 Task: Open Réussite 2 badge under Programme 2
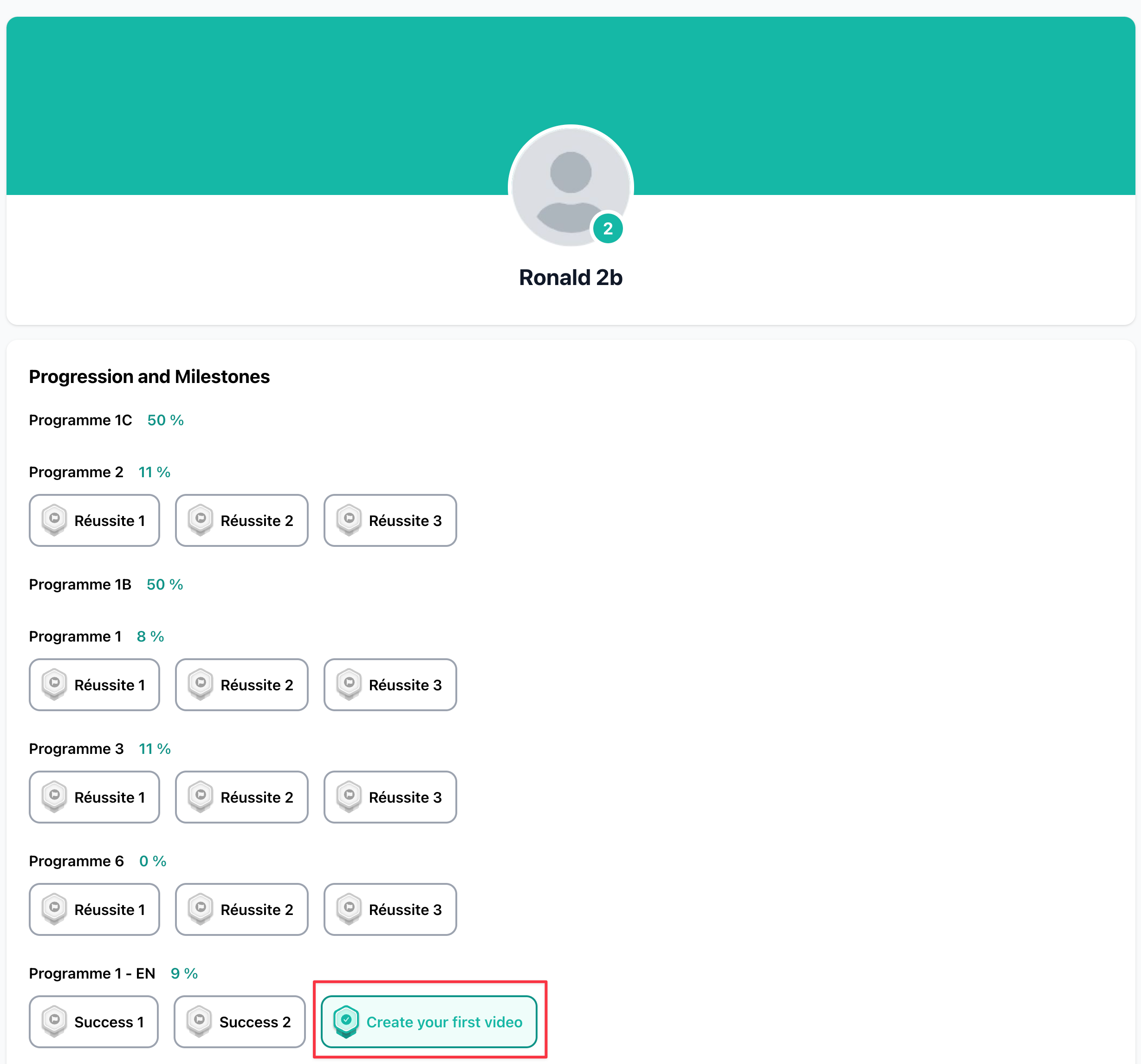[242, 520]
